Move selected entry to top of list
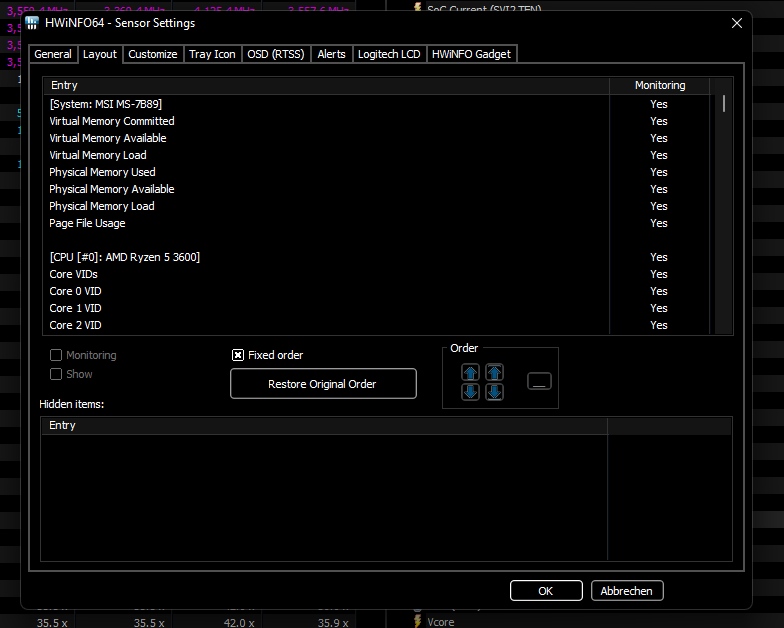 (494, 372)
